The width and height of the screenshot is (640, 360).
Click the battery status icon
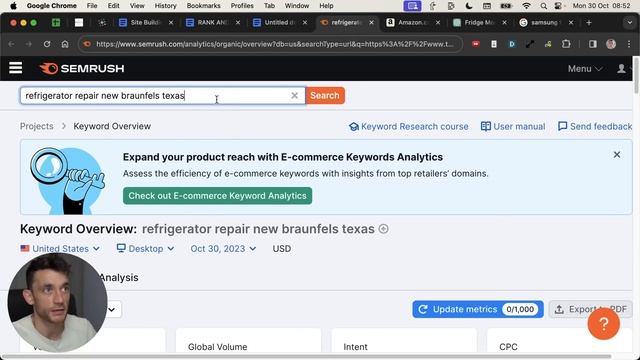[x=506, y=6]
